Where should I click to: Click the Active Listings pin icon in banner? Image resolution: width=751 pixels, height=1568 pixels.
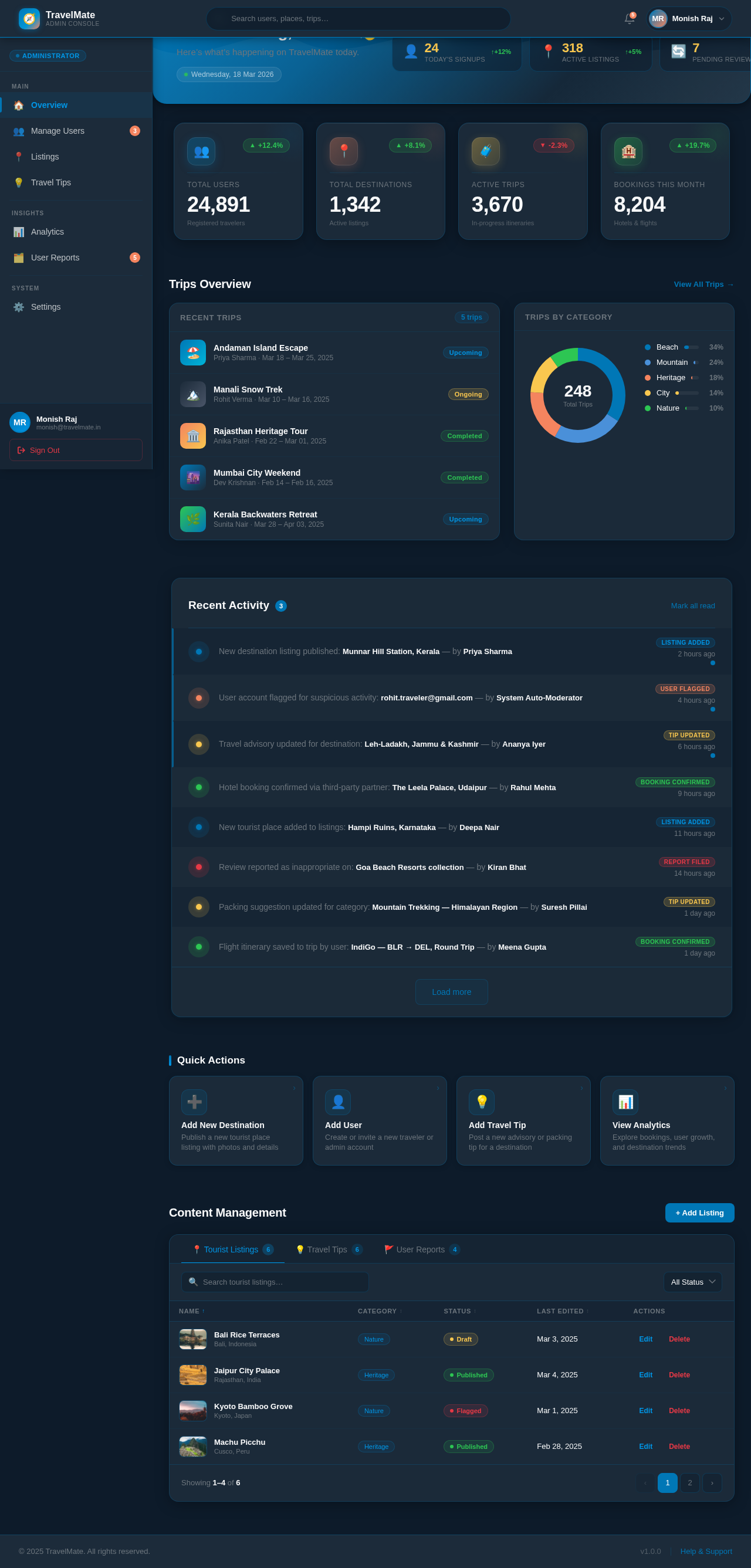(549, 52)
